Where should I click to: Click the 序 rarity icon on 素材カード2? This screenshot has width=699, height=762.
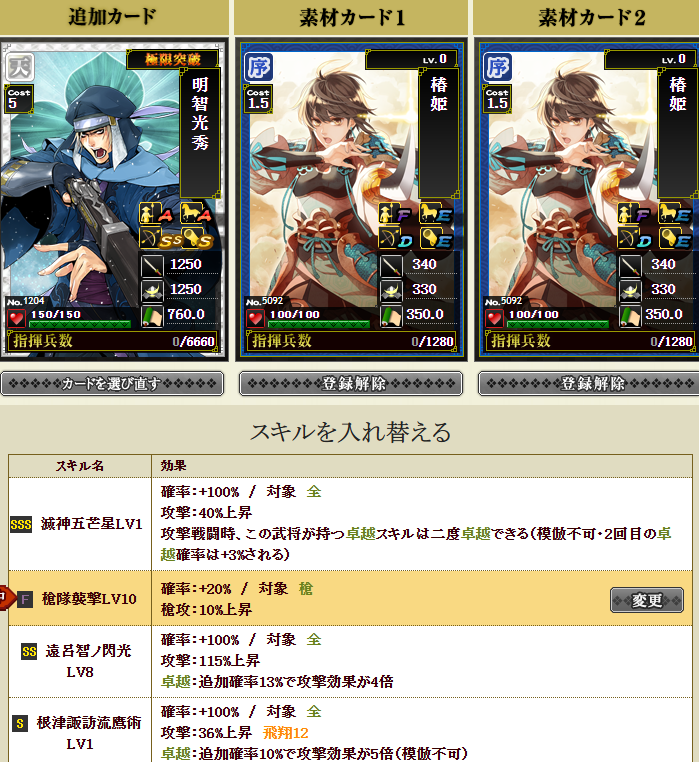point(498,67)
